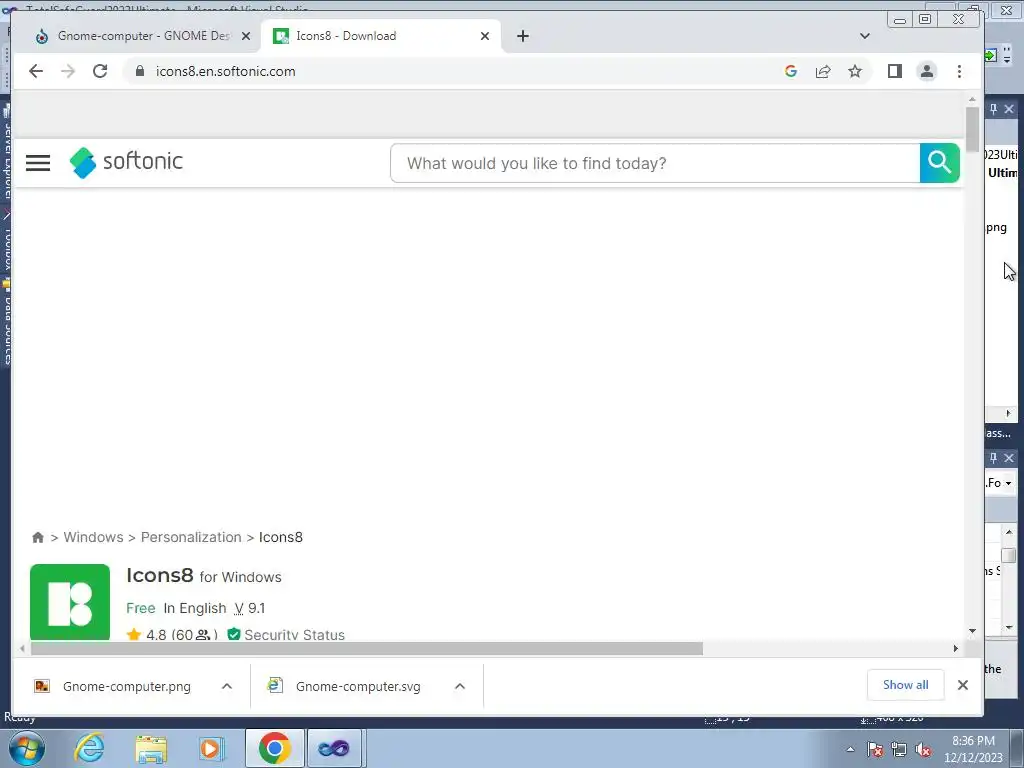The width and height of the screenshot is (1024, 768).
Task: Close the lower Visual Studio side panel
Action: tap(1009, 458)
